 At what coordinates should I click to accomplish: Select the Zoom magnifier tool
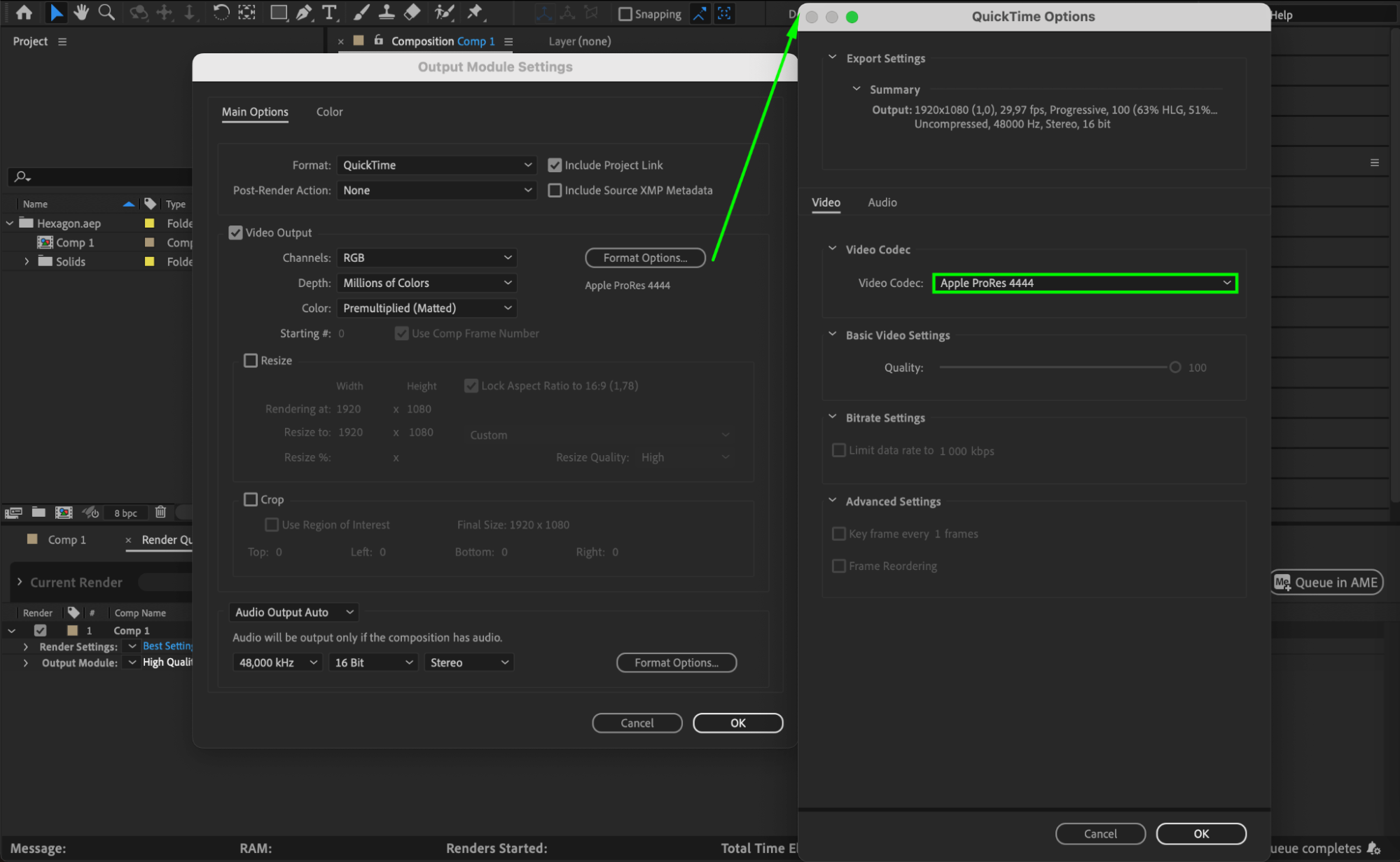coord(106,13)
